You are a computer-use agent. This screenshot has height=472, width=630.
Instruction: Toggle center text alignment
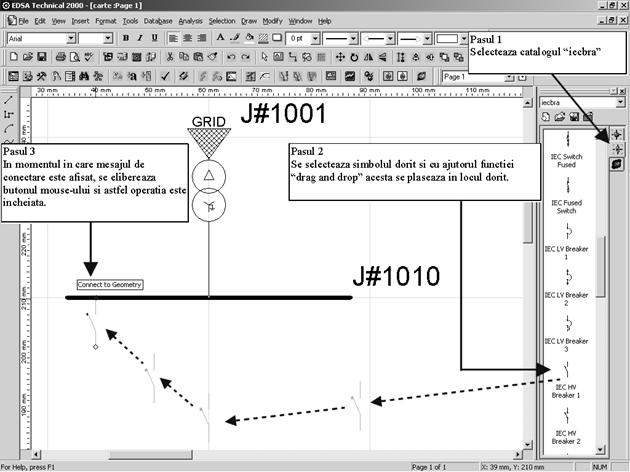[186, 38]
